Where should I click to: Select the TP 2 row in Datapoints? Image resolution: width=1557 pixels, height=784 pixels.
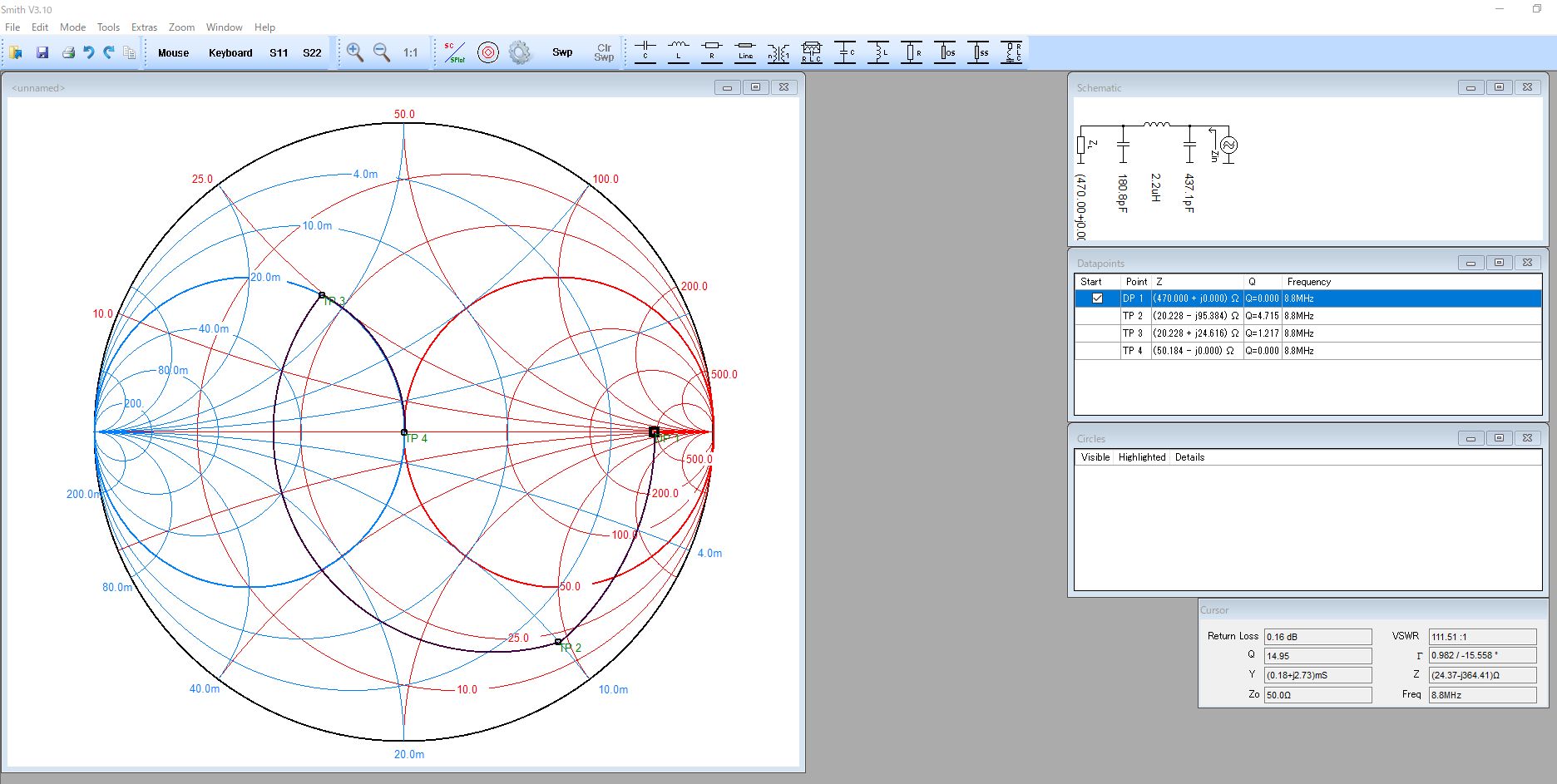[1307, 316]
